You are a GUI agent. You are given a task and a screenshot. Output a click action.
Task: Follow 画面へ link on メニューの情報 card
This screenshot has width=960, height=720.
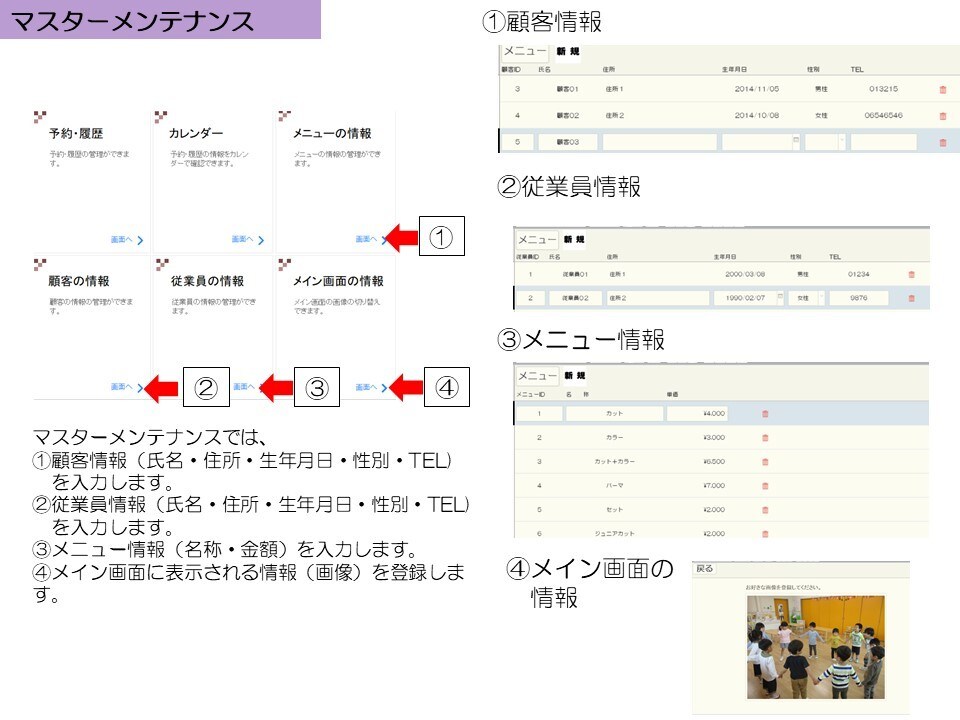pos(371,239)
